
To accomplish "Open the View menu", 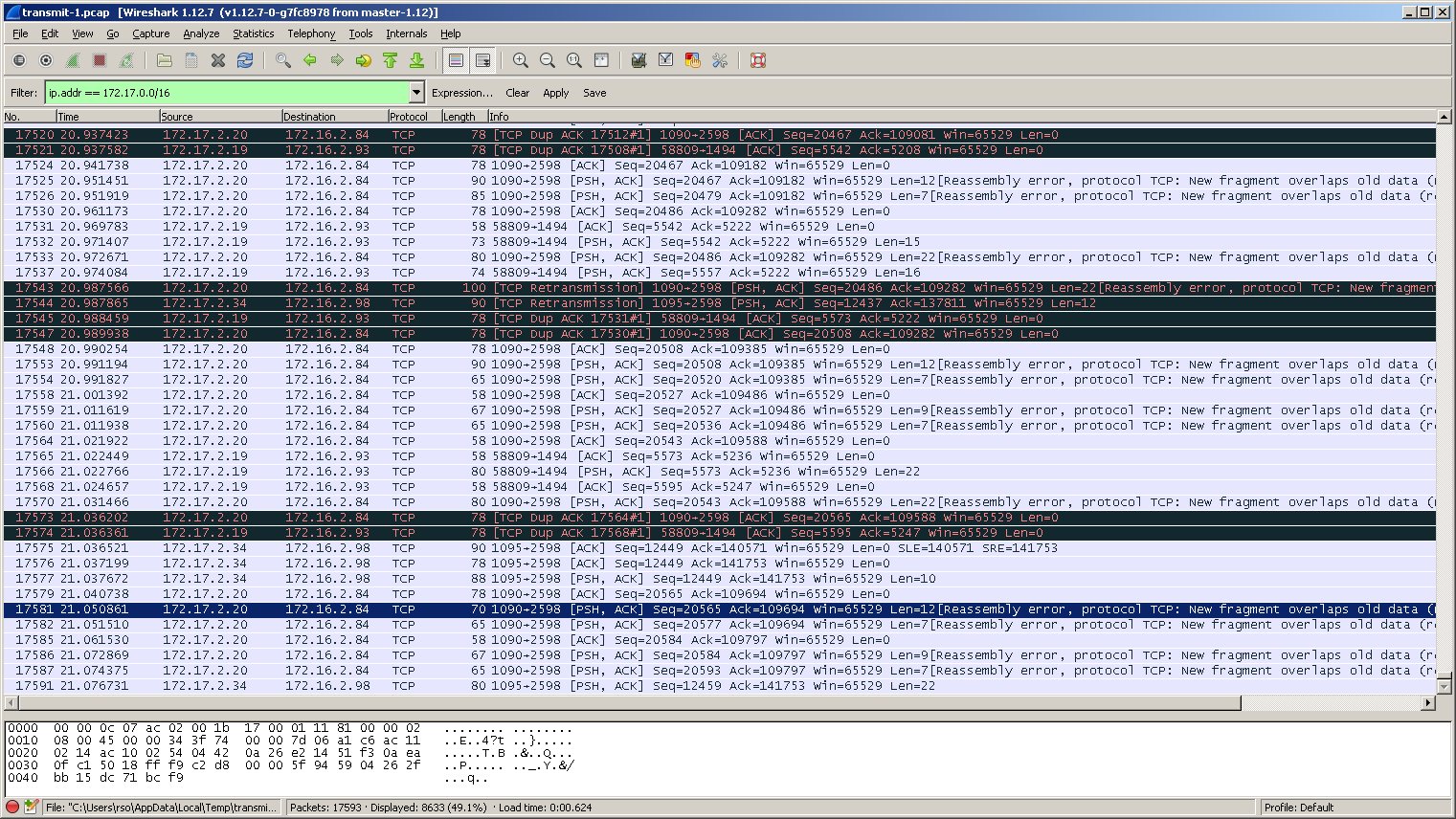I will tap(82, 33).
